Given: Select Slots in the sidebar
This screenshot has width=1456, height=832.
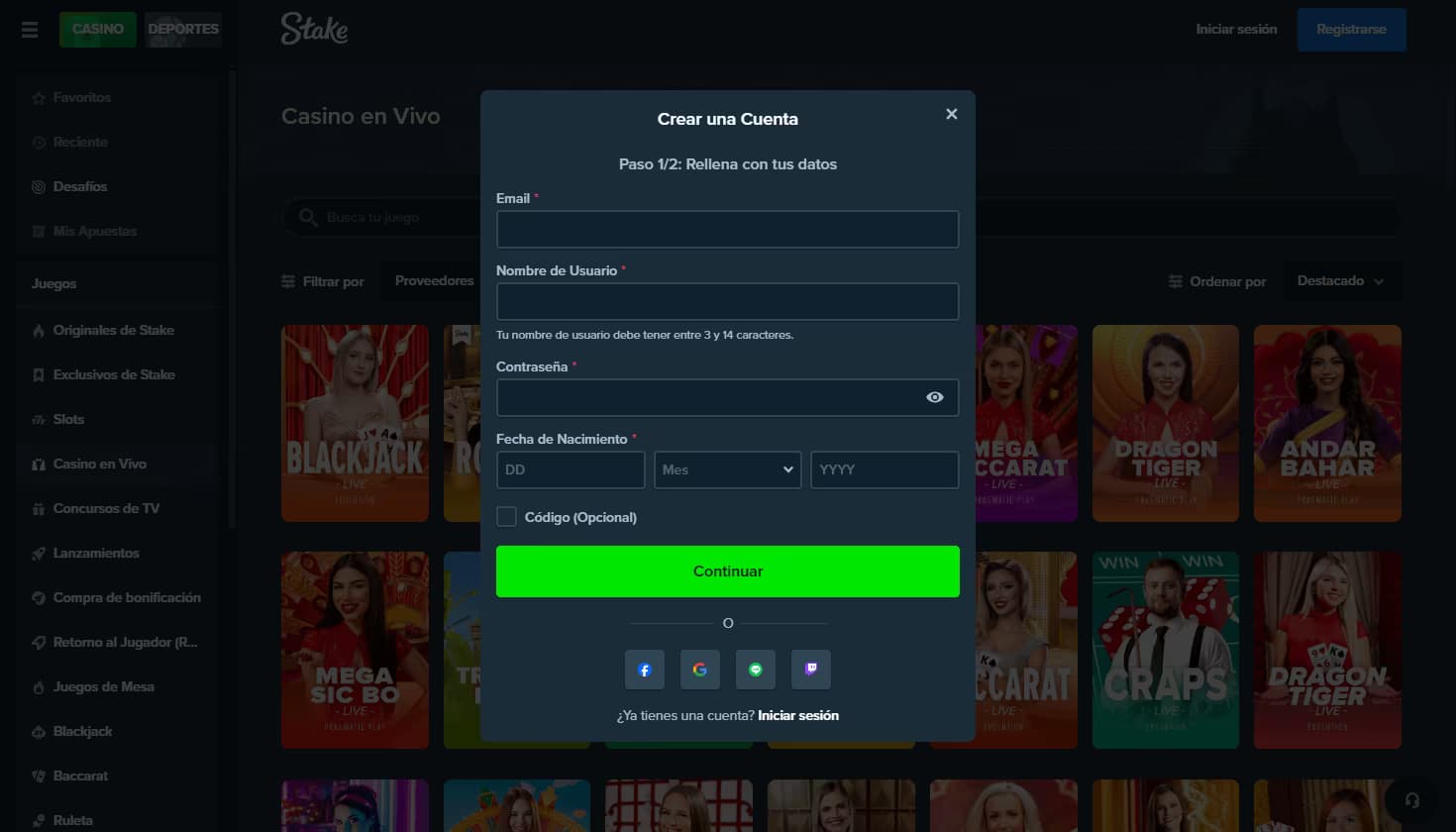Looking at the screenshot, I should [x=68, y=419].
